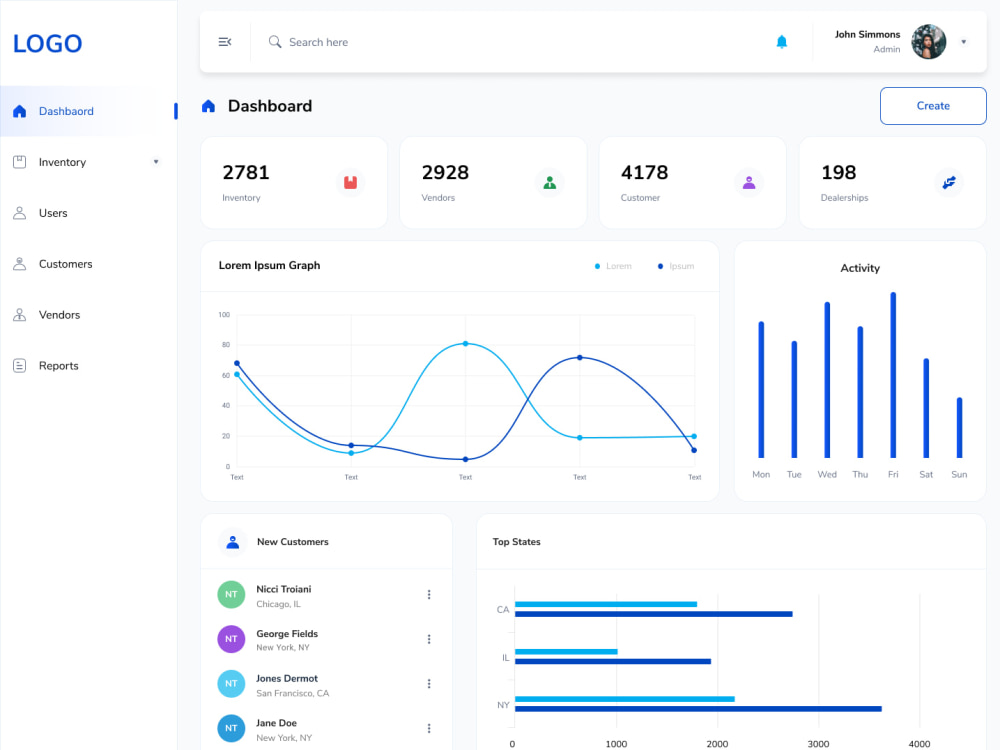Screen dimensions: 1000x750
Task: Go to Users in the sidebar
Action: pos(89,213)
